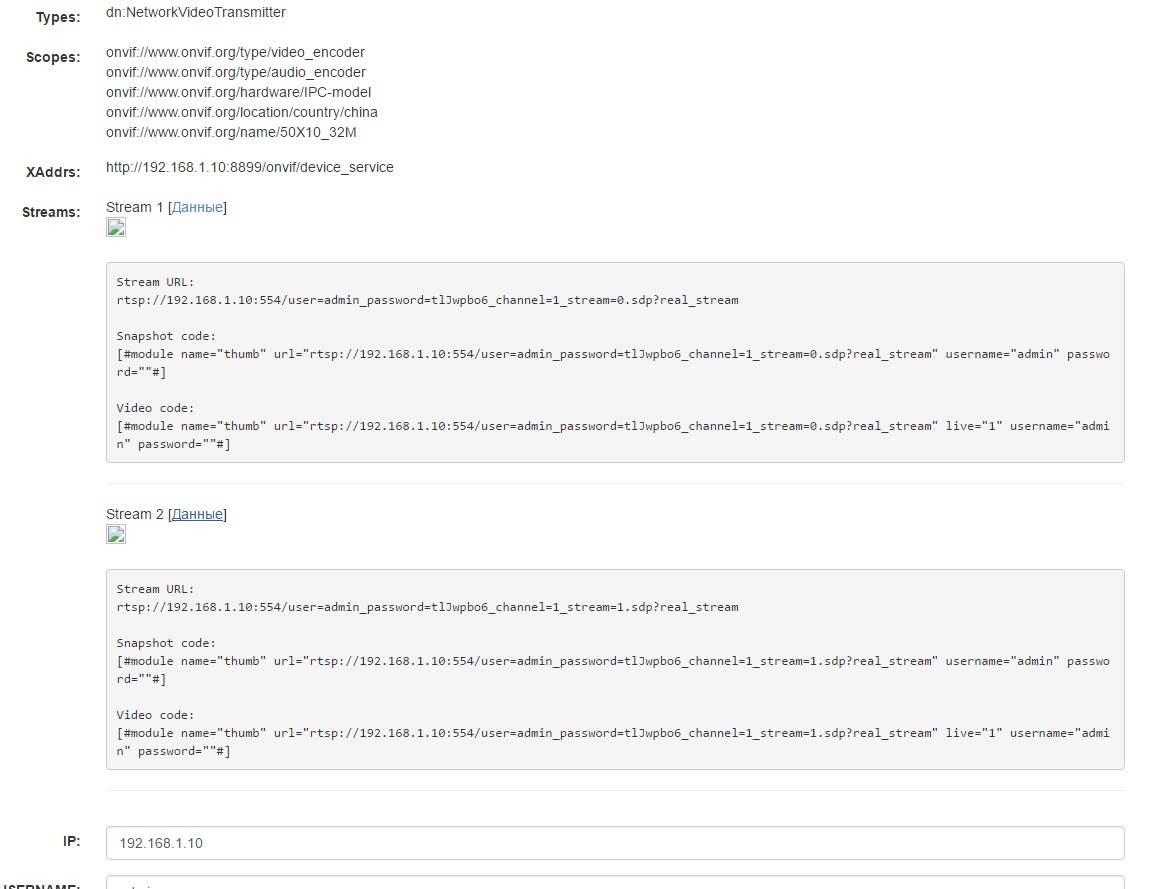Click the Stream 1 Snapshot code module line
This screenshot has height=889, width=1164.
click(x=612, y=354)
